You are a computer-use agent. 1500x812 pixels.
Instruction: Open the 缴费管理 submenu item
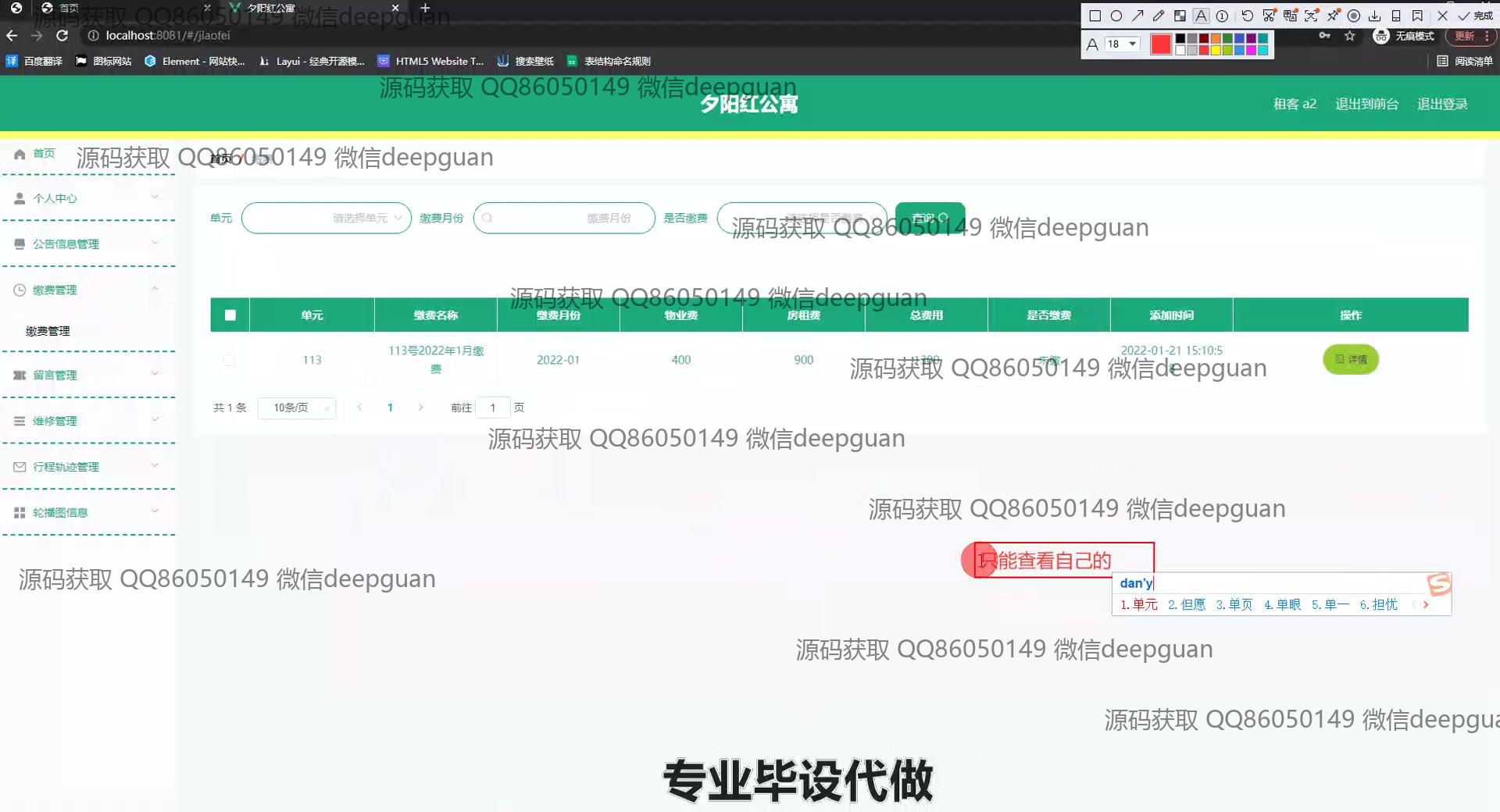[48, 331]
